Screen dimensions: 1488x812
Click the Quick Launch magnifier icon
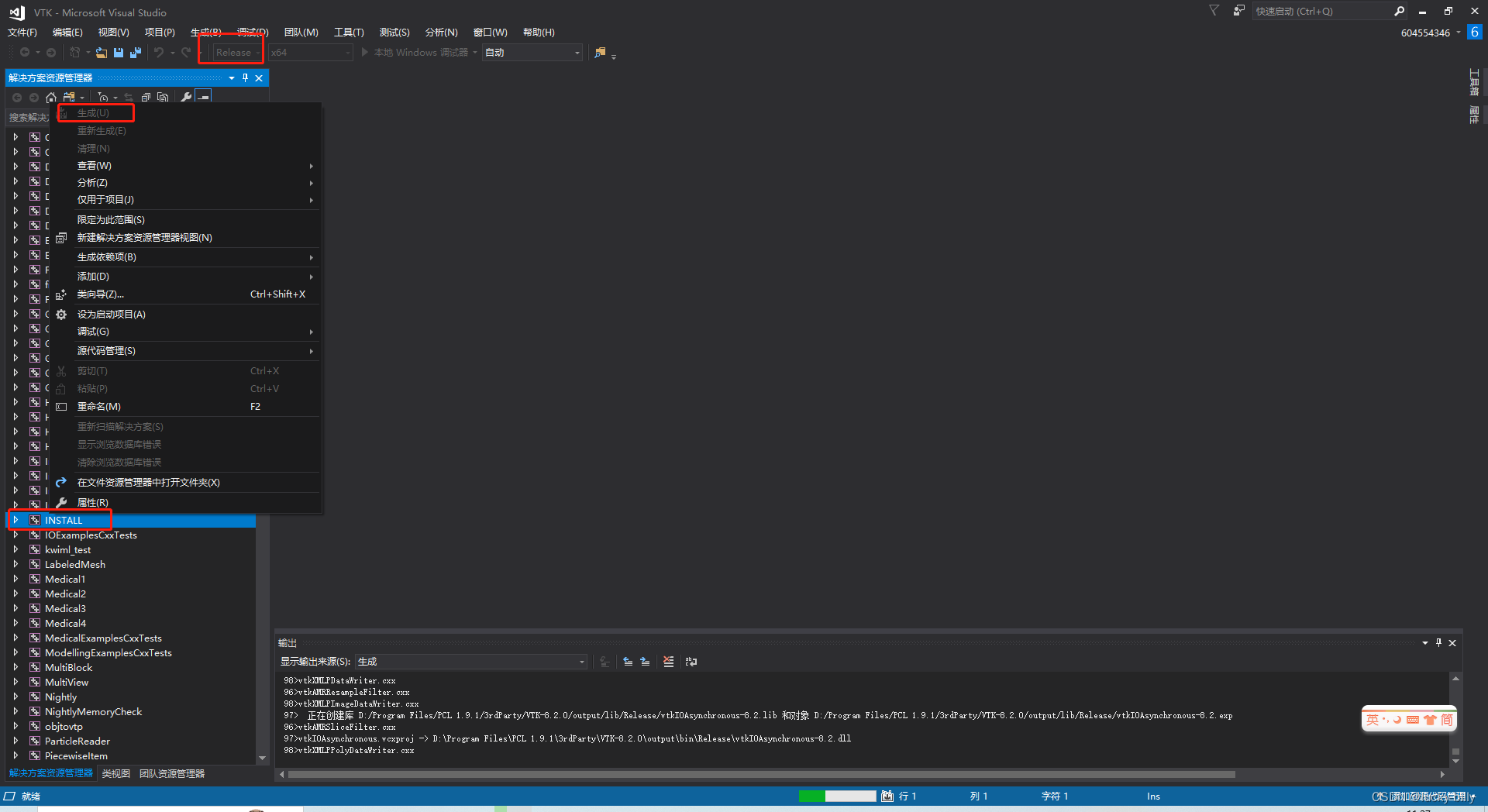coord(1399,11)
